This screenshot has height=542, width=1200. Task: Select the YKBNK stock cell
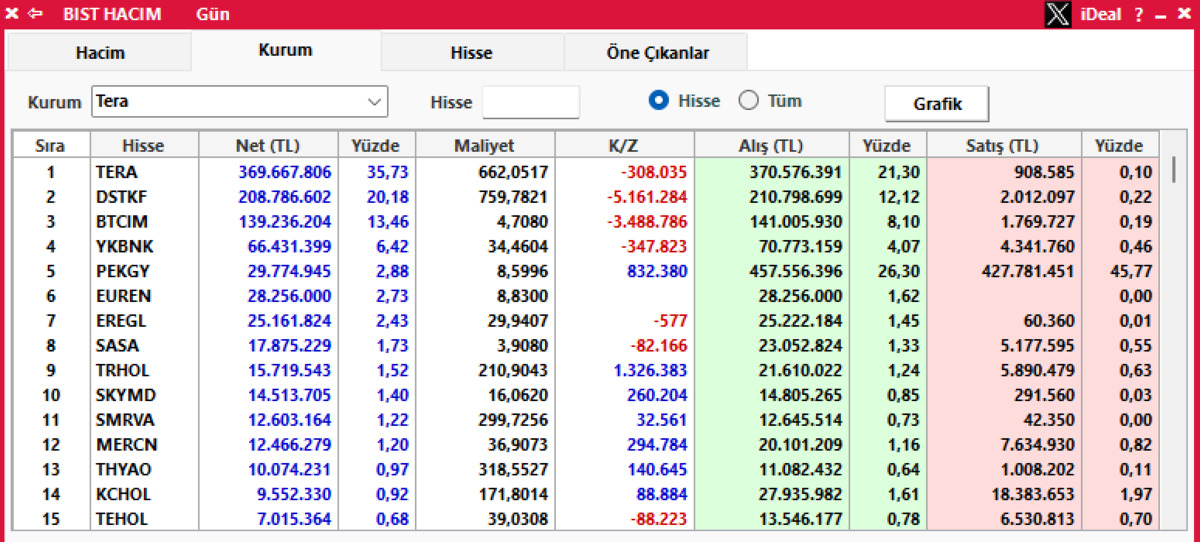tap(143, 246)
